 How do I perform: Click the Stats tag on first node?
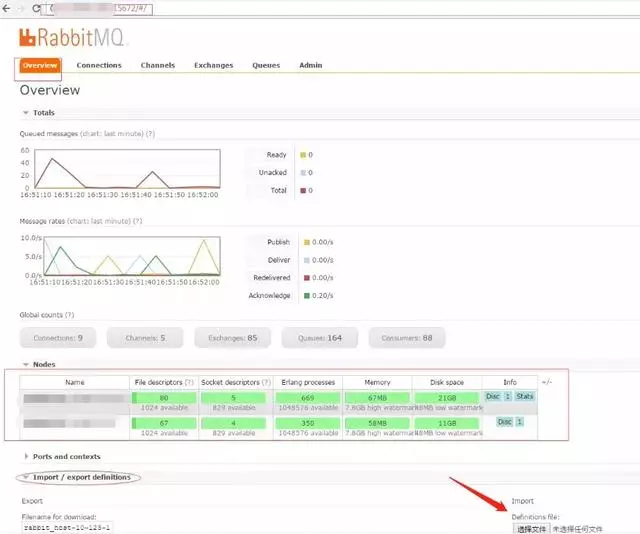pyautogui.click(x=524, y=396)
